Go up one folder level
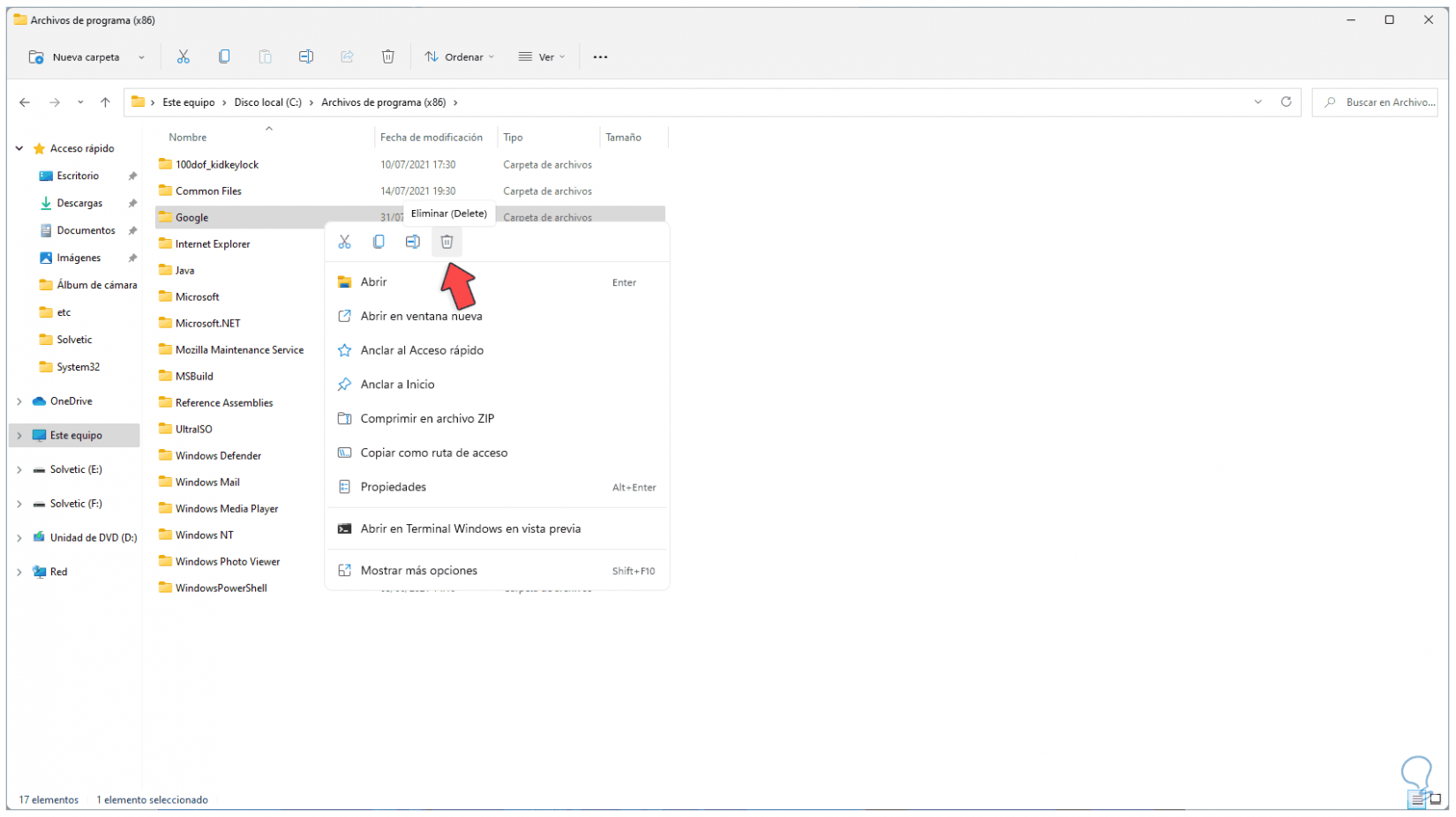Viewport: 1456px width, 817px height. (105, 102)
